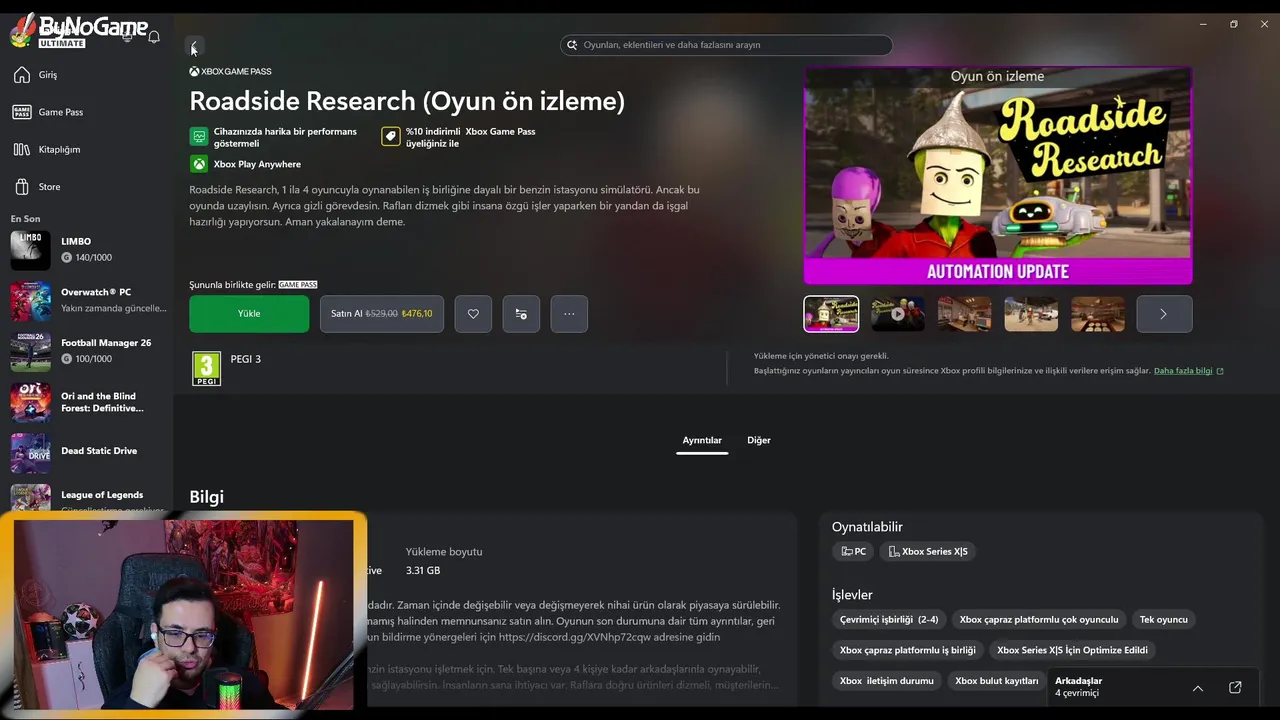1280x720 pixels.
Task: Click Xbox bulut kayıtları tag
Action: click(997, 681)
